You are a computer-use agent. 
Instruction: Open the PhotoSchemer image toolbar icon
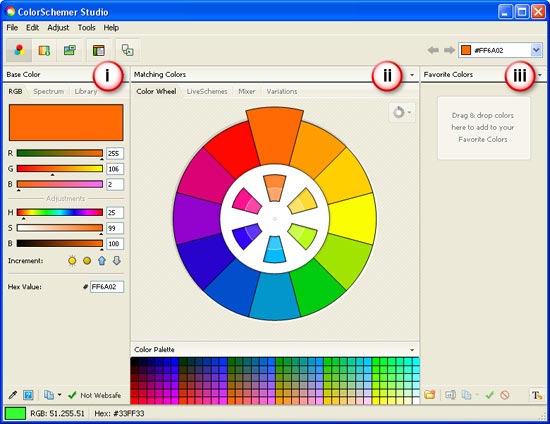coord(70,51)
